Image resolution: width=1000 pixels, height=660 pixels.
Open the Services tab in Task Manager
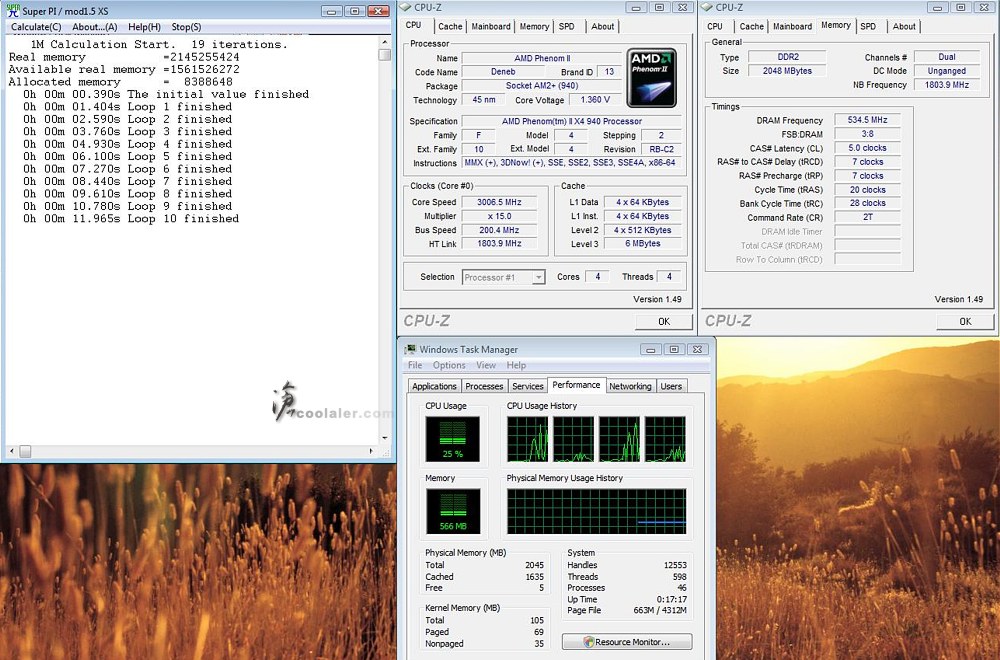[x=528, y=386]
